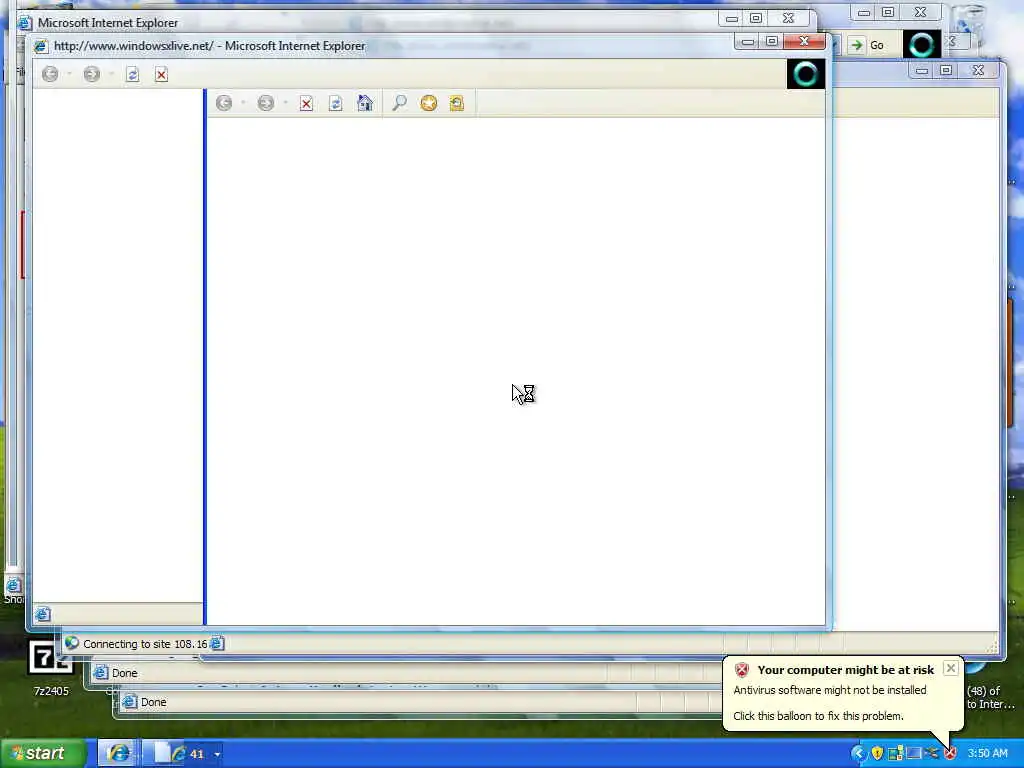Click inside the blank main page content area
Image resolution: width=1024 pixels, height=768 pixels.
tap(516, 371)
